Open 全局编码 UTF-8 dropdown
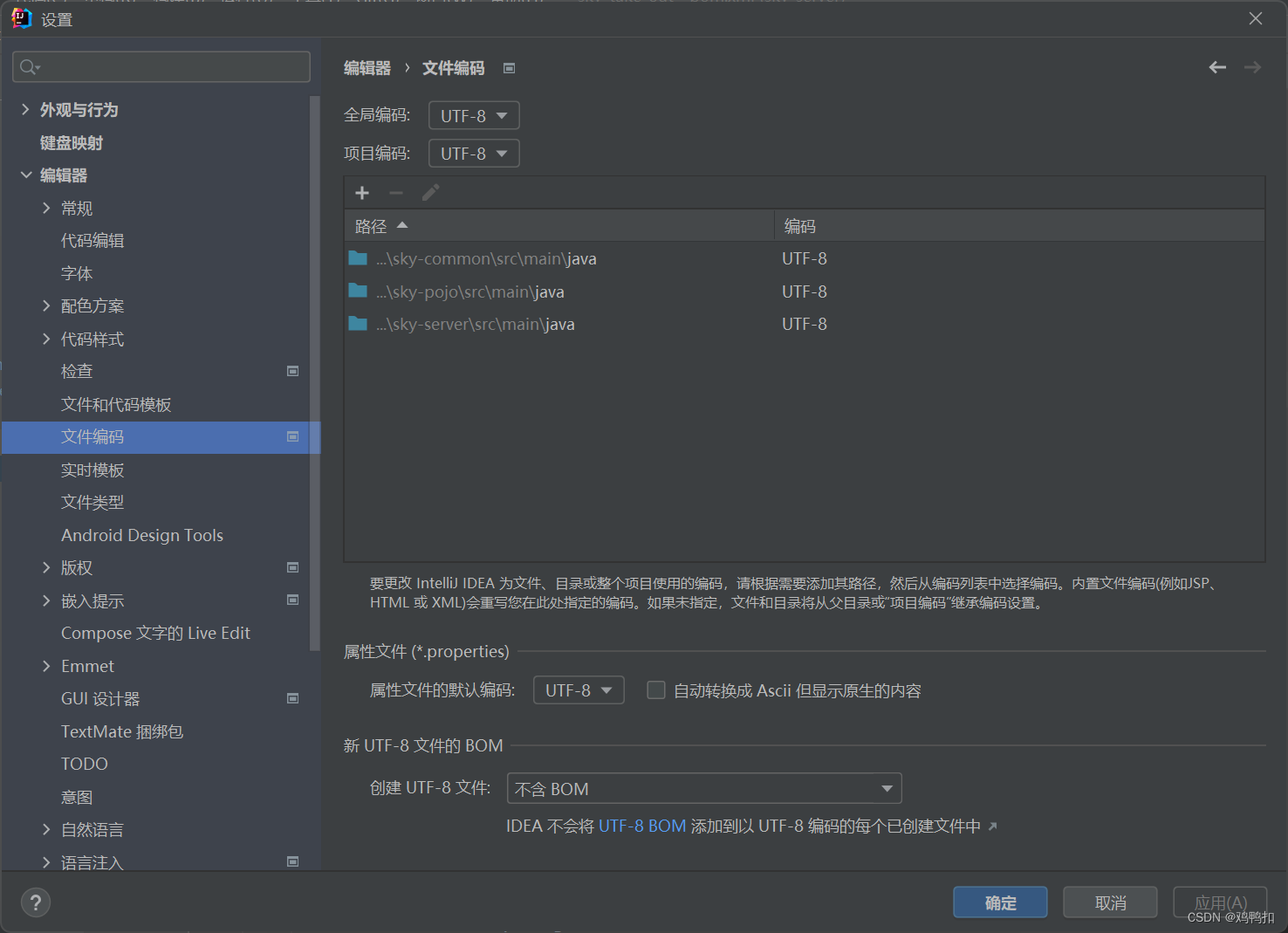This screenshot has height=933, width=1288. [x=474, y=115]
